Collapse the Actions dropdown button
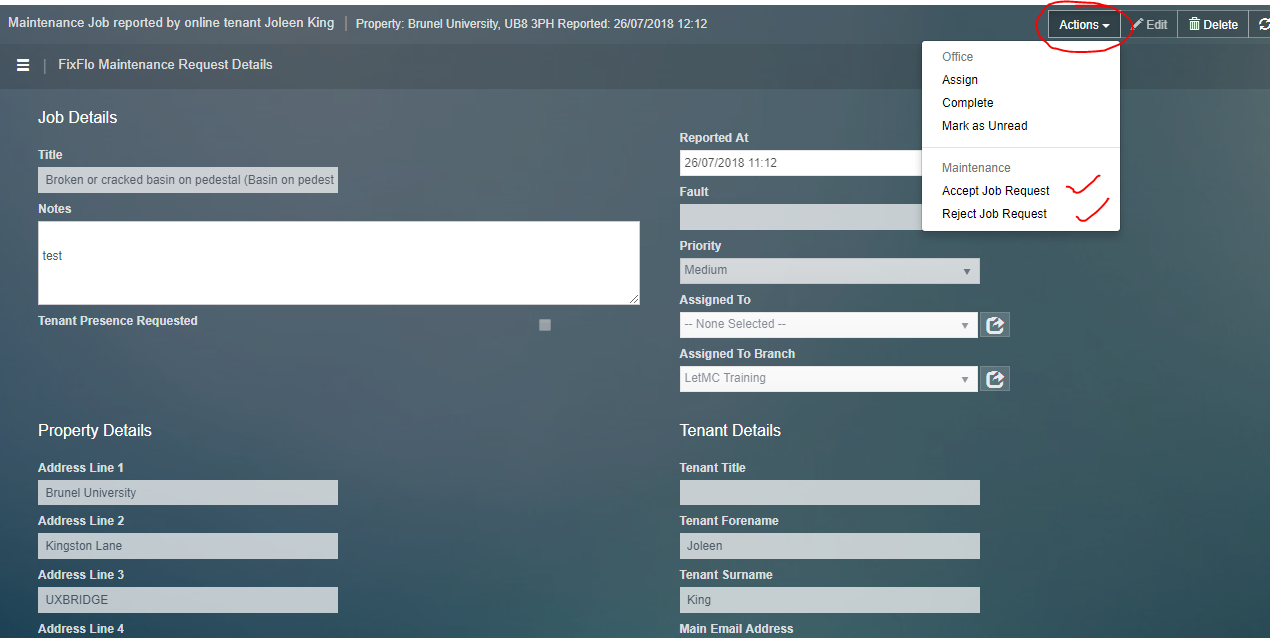Image resolution: width=1270 pixels, height=638 pixels. click(x=1084, y=25)
